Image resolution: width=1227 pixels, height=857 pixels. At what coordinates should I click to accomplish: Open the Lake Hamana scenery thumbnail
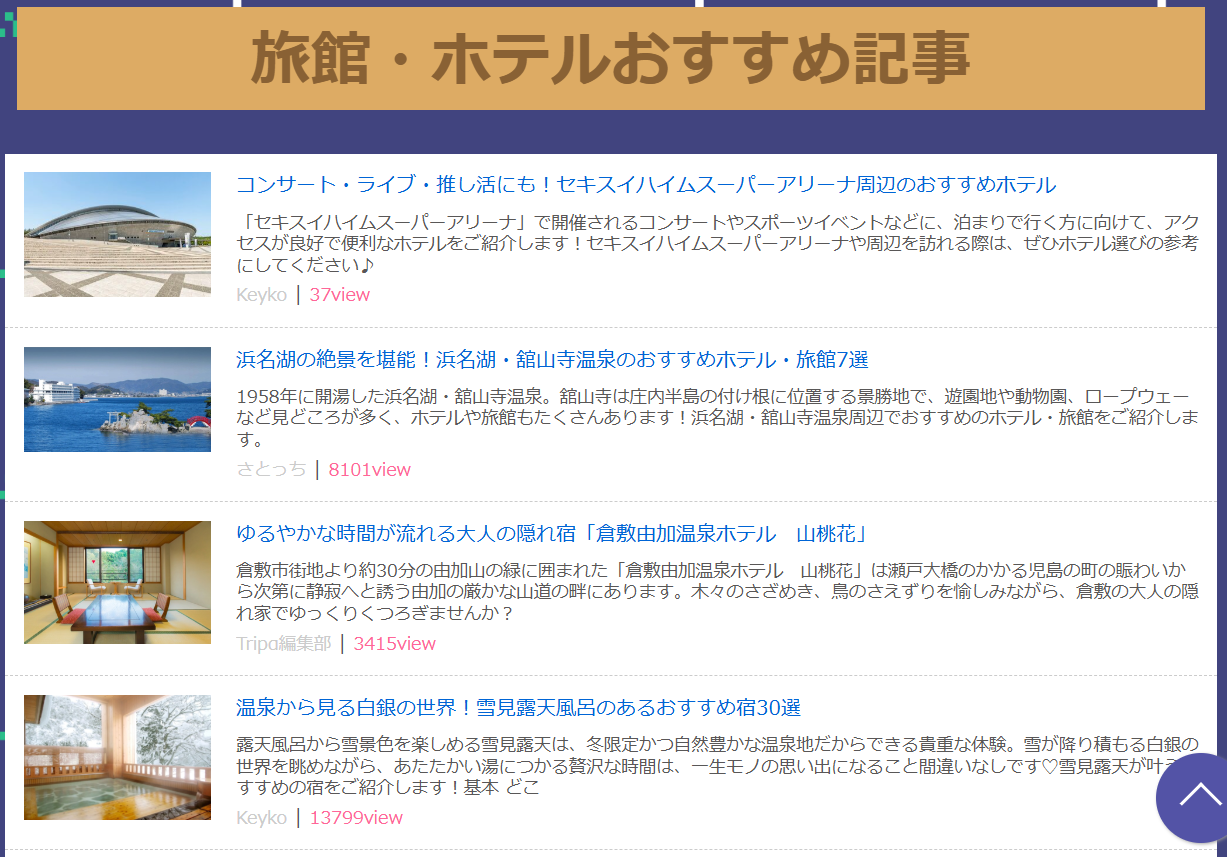coord(117,399)
